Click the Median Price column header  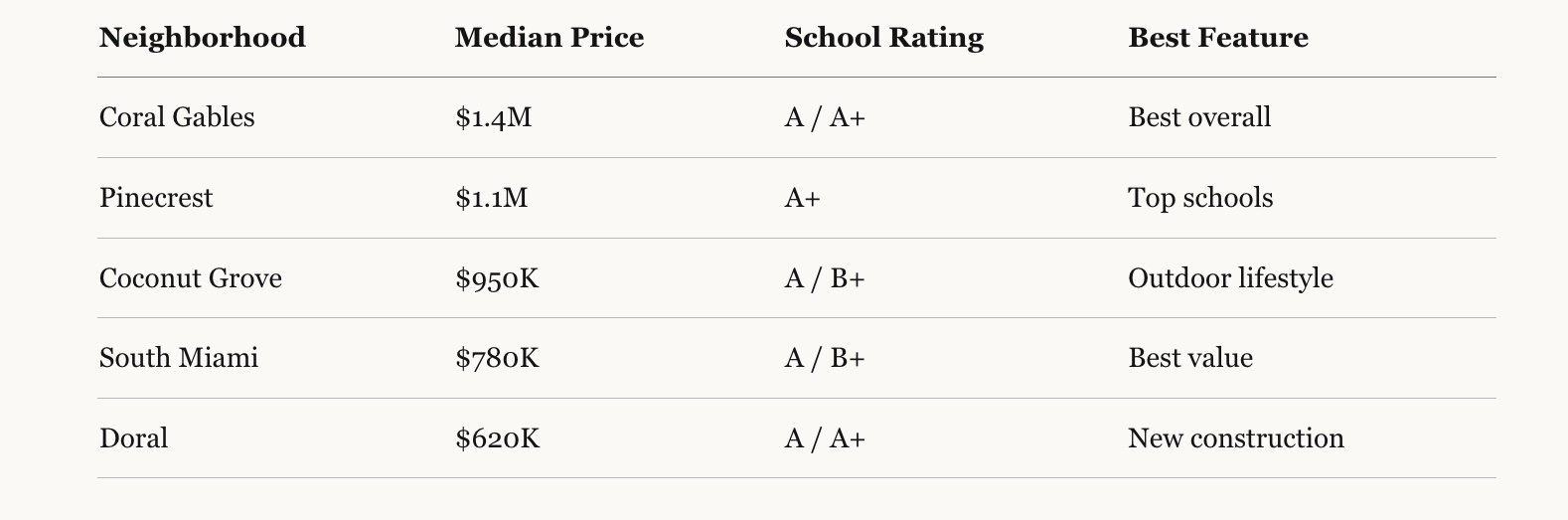point(549,38)
